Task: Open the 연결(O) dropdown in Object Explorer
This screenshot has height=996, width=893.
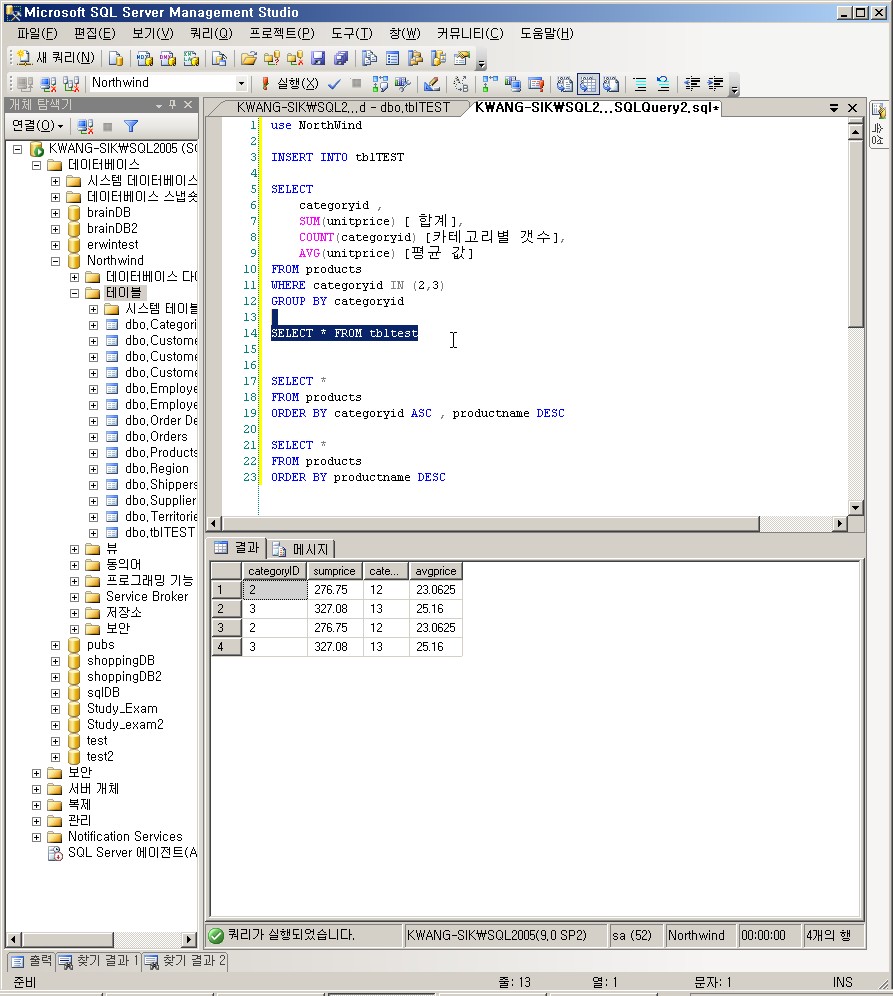Action: [x=38, y=126]
